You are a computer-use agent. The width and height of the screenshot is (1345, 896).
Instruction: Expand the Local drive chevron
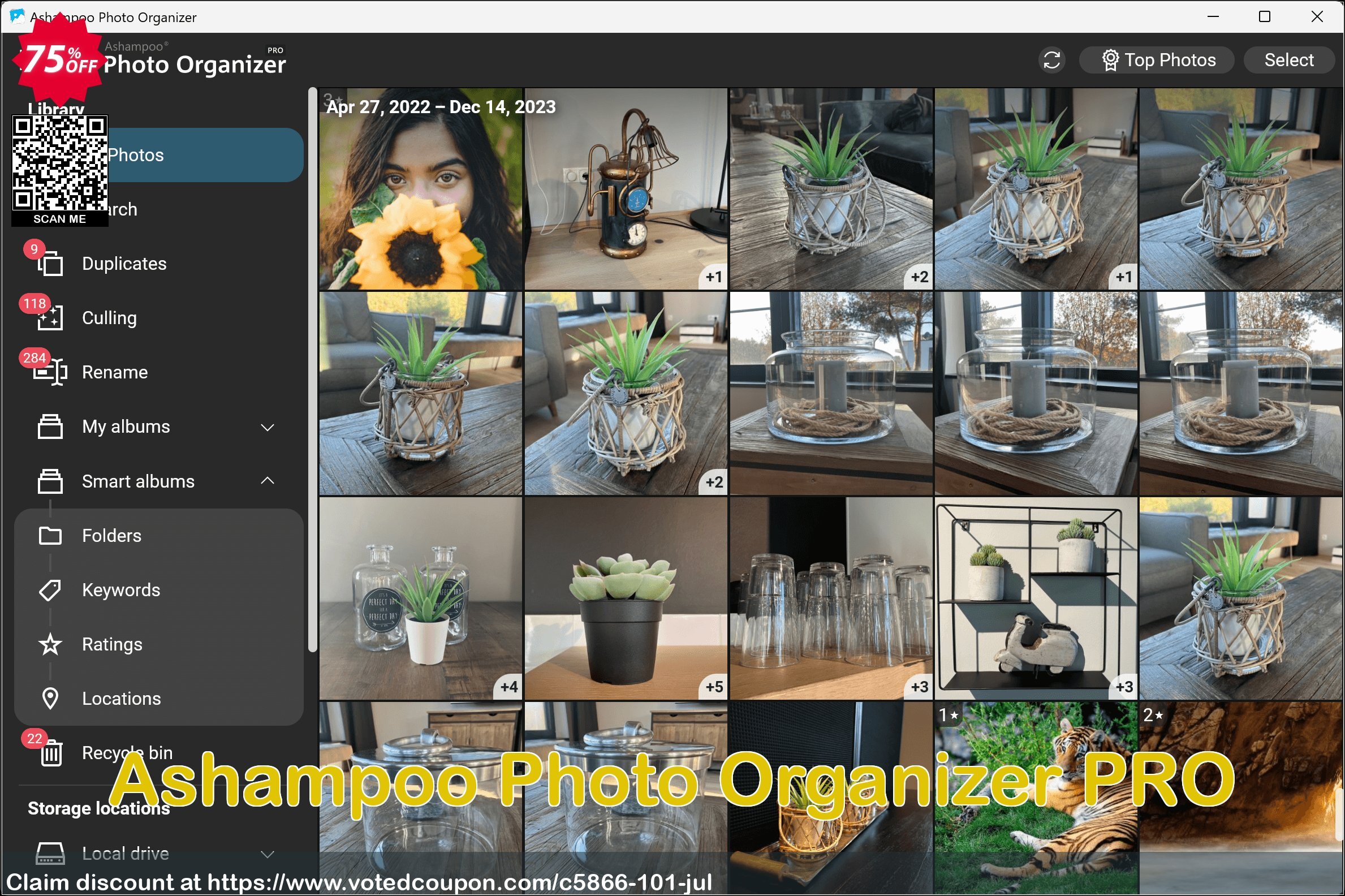click(268, 855)
